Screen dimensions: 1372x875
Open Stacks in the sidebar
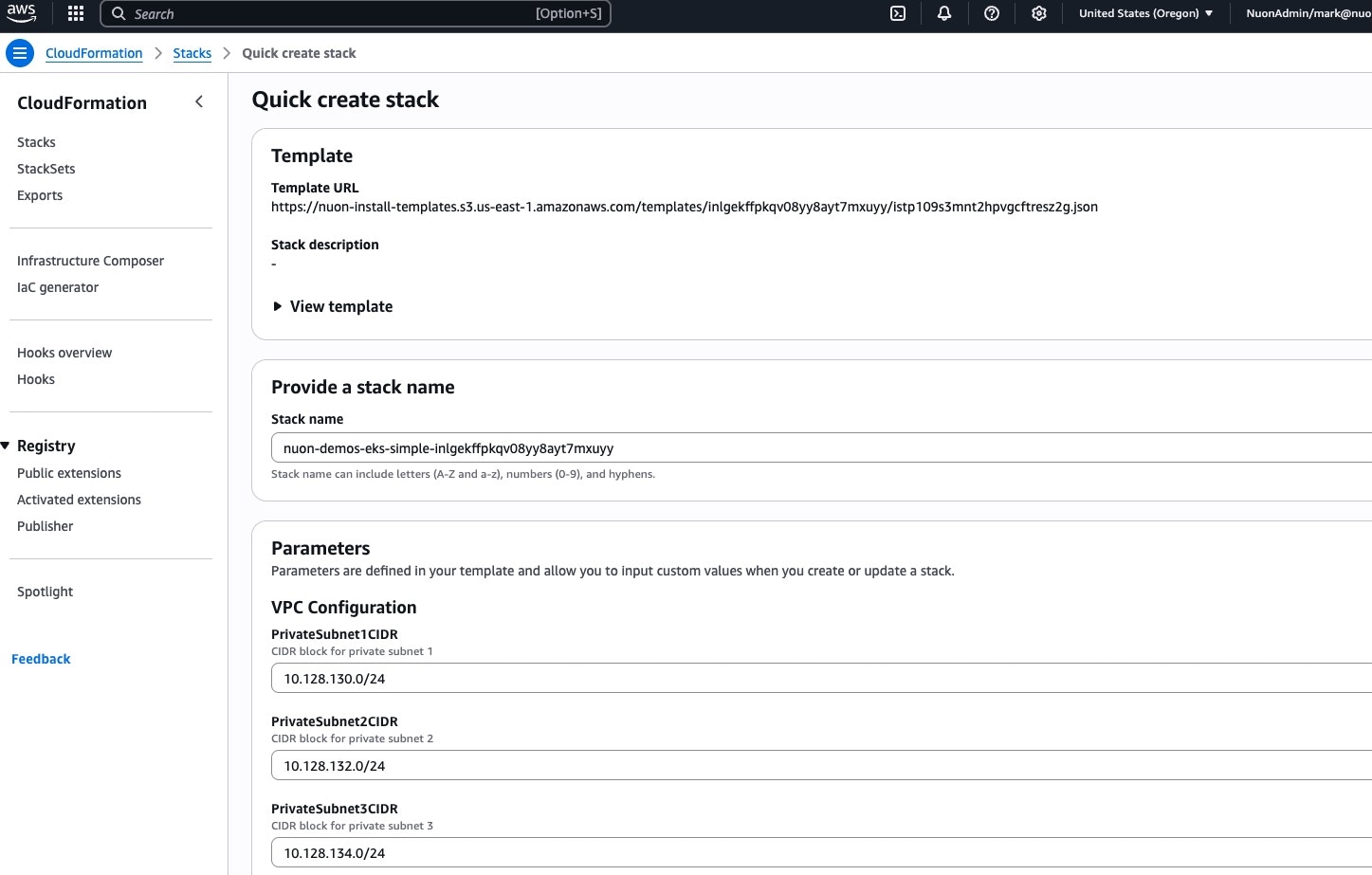(x=36, y=142)
